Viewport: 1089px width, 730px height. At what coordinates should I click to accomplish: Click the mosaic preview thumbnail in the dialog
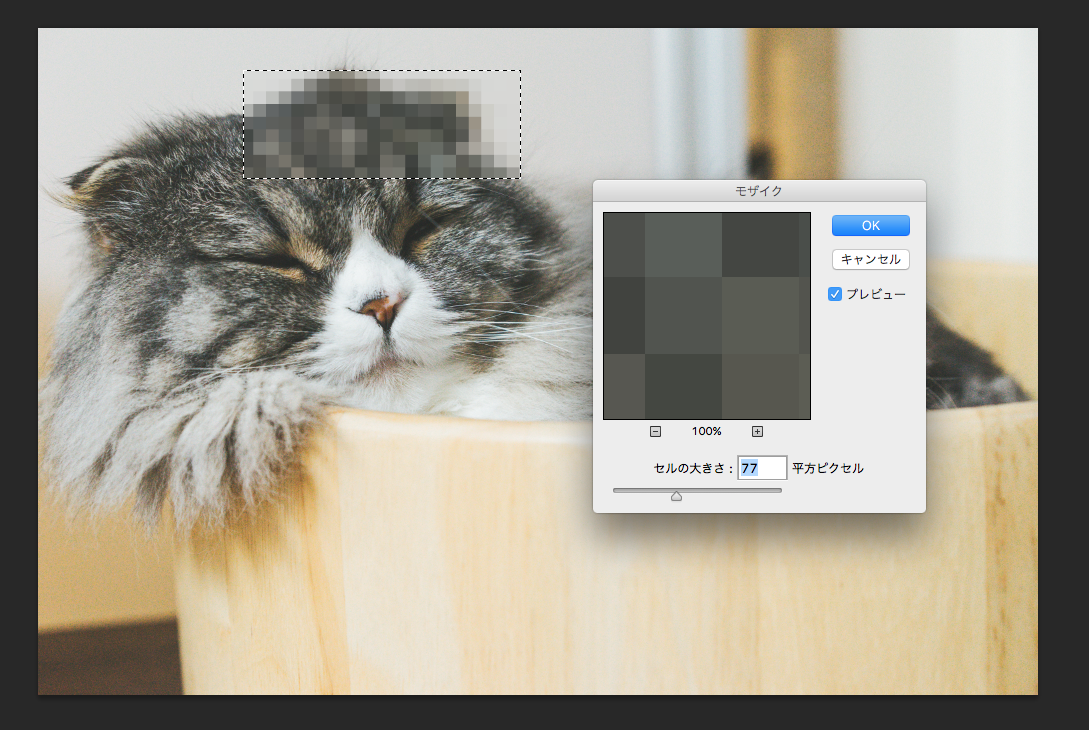[x=706, y=315]
